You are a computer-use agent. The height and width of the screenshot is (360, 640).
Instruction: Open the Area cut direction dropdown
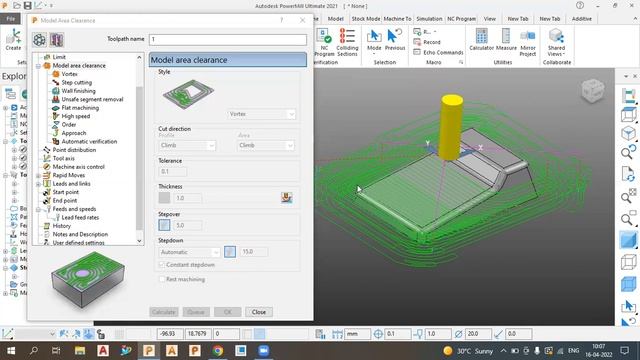265,145
